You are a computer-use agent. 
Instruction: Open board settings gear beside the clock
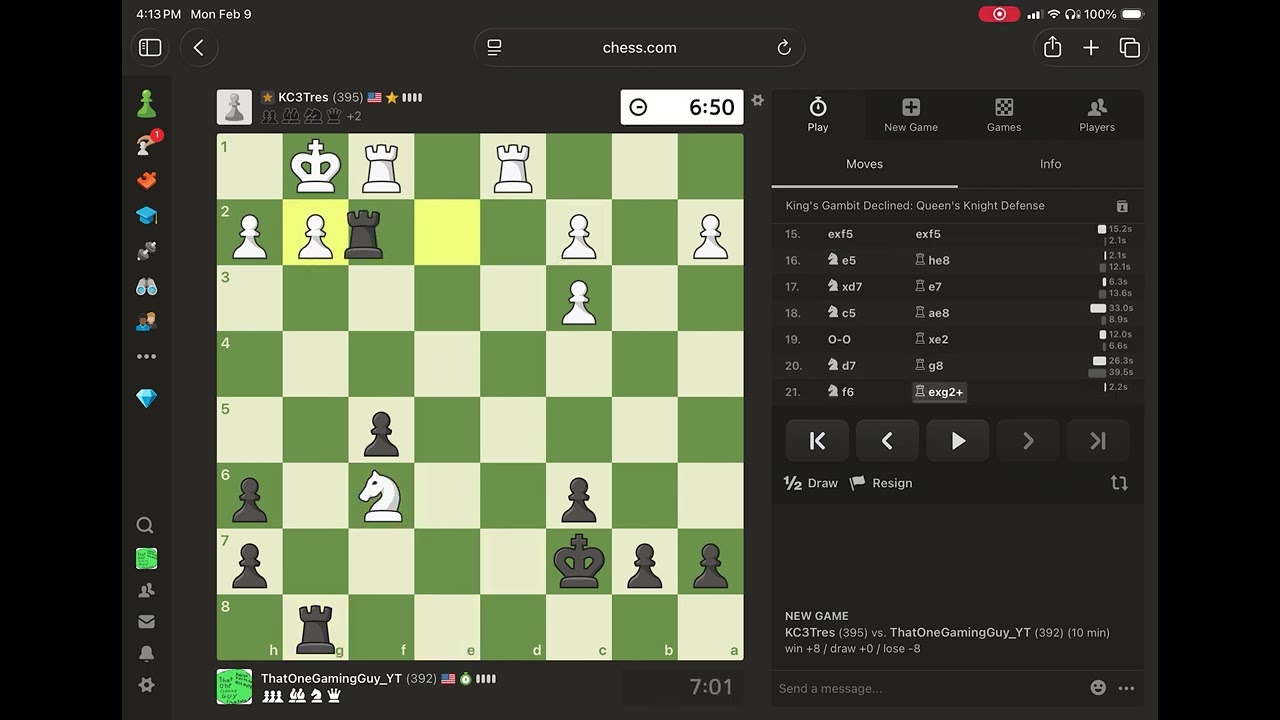click(x=757, y=100)
